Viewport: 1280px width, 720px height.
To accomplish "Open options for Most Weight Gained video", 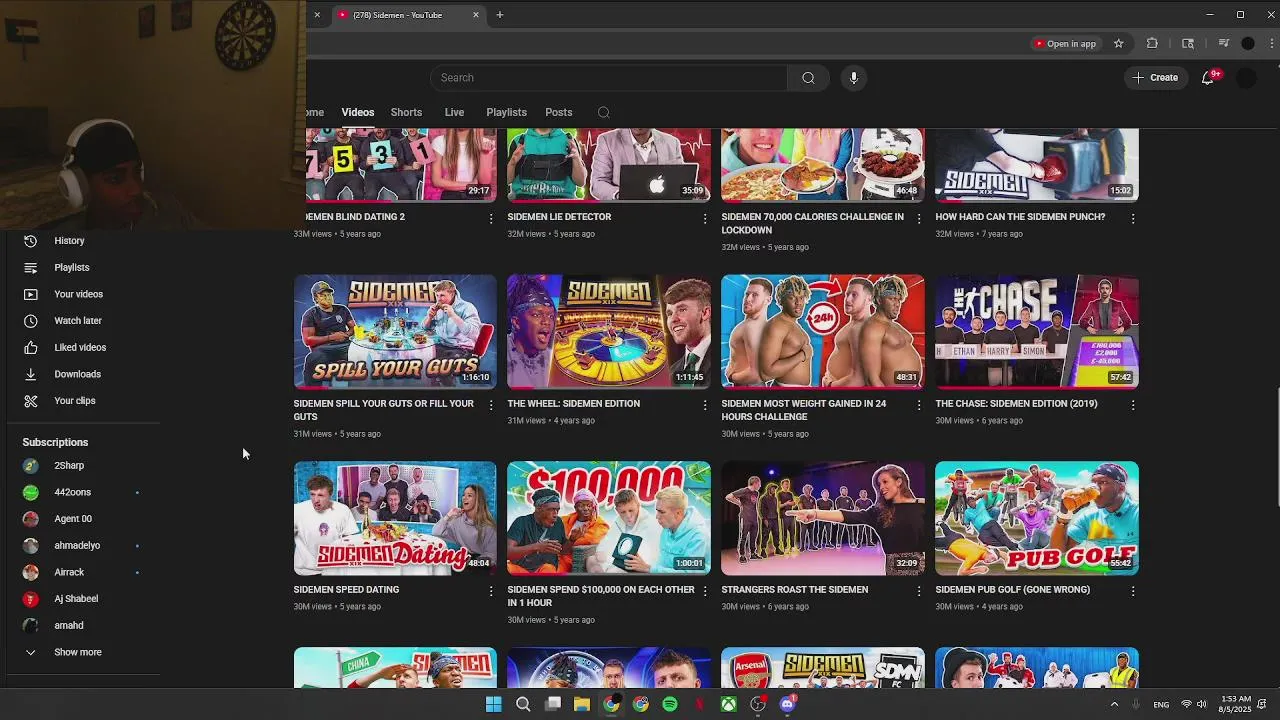I will tap(918, 405).
